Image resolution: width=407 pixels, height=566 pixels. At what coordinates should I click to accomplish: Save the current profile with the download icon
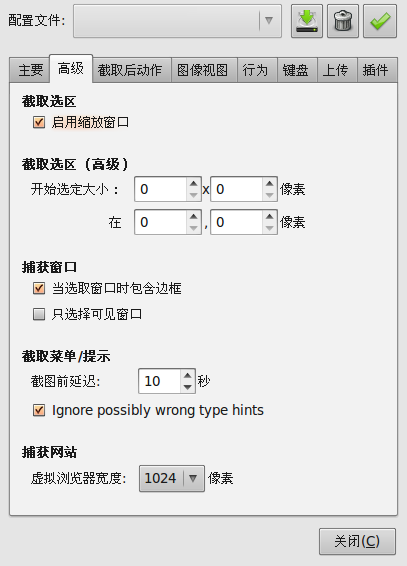(x=307, y=21)
